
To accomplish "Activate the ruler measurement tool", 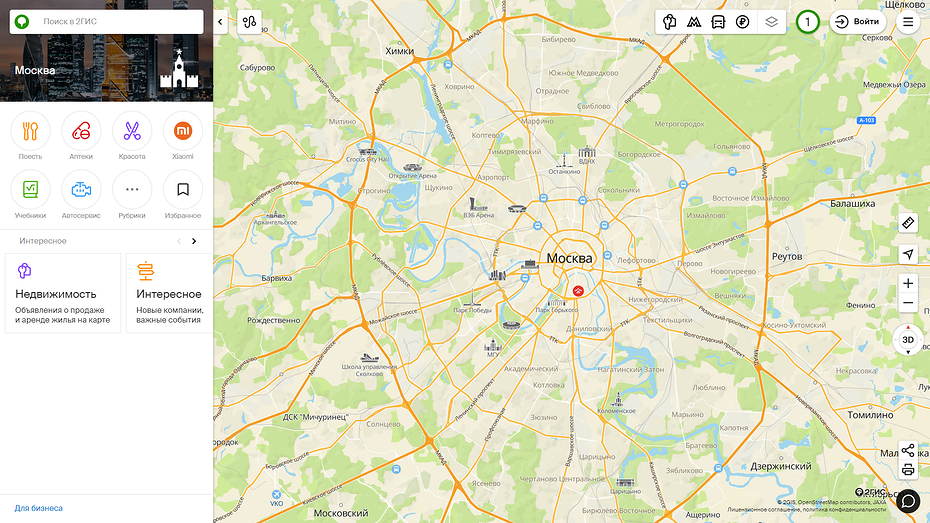I will click(908, 223).
